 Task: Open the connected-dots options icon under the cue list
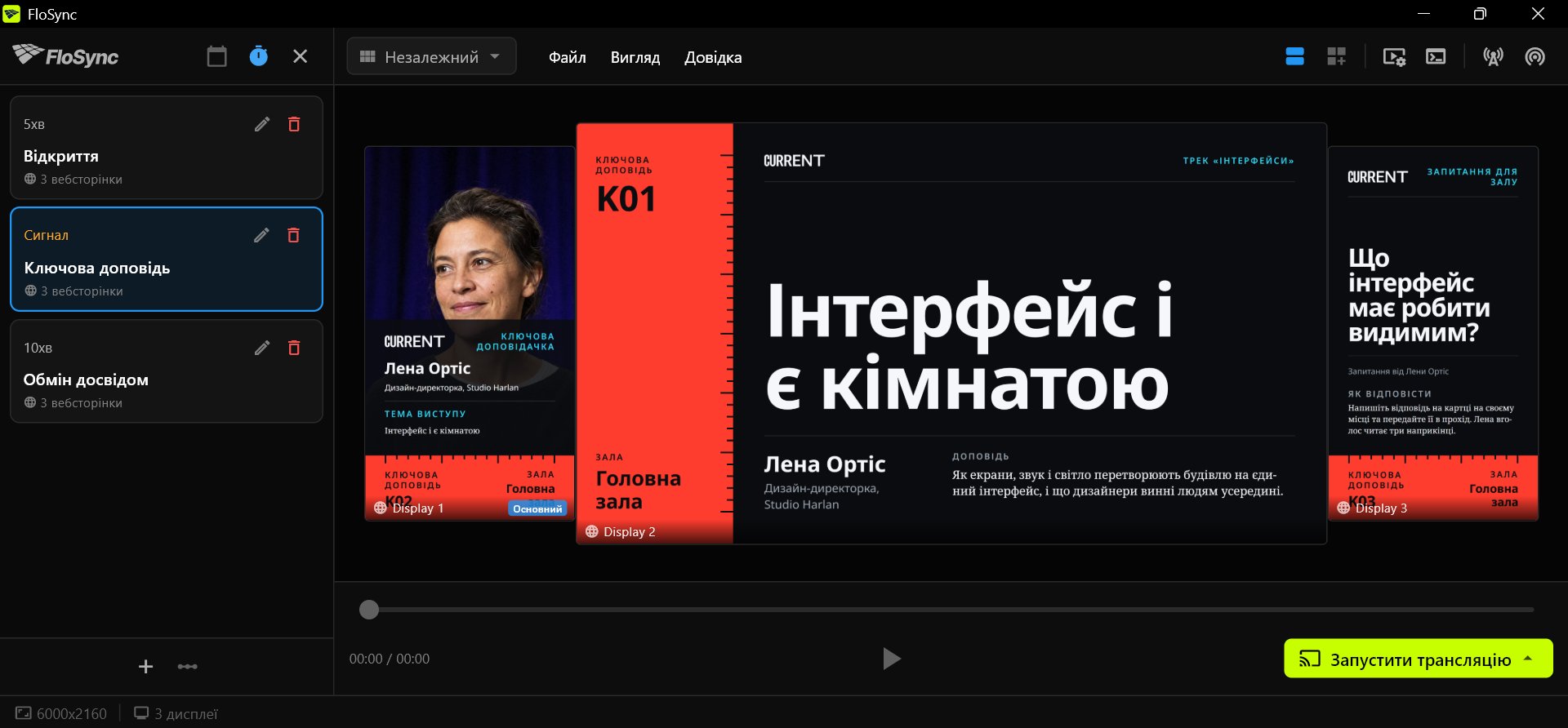click(188, 667)
